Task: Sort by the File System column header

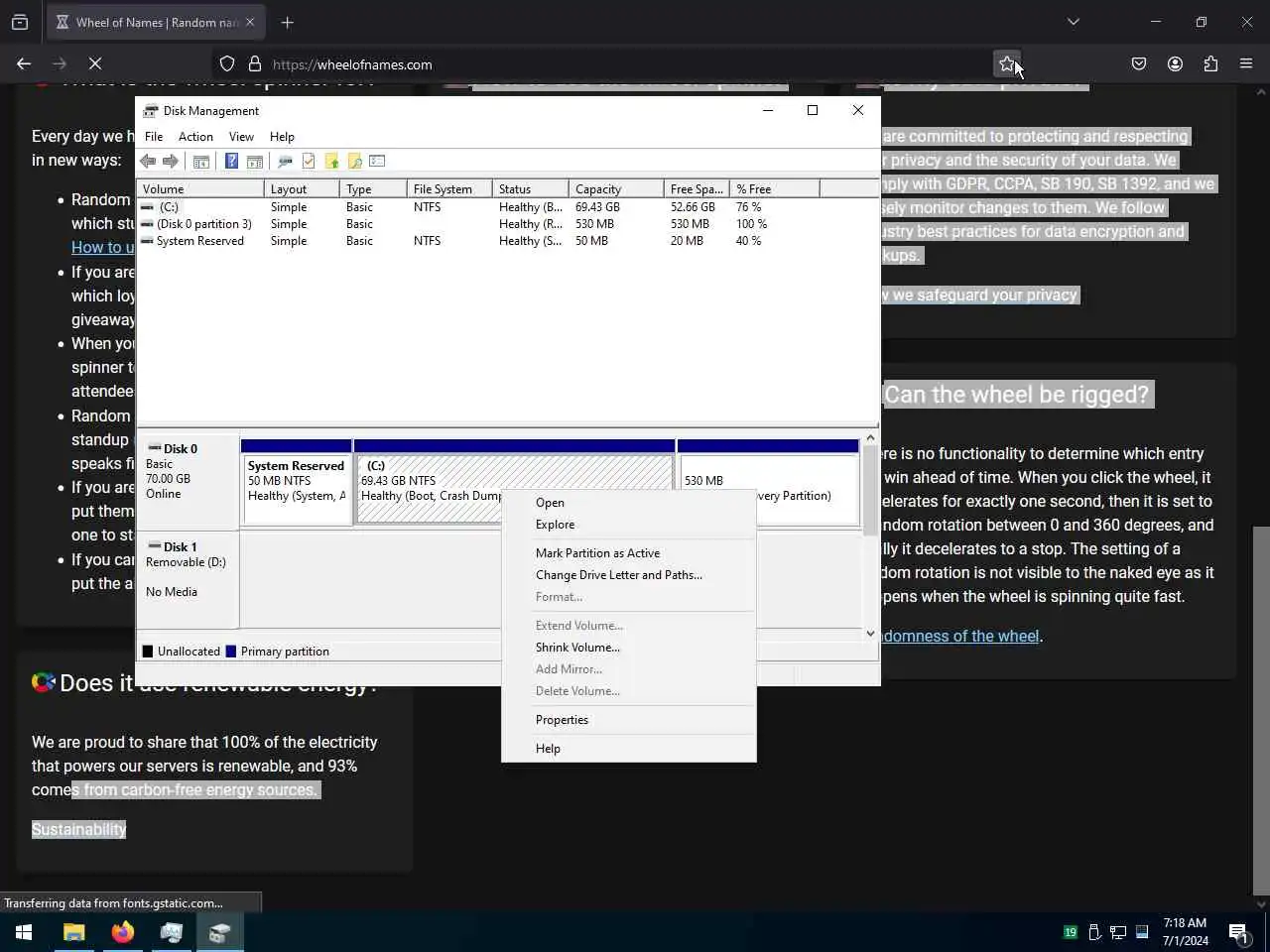Action: click(449, 189)
